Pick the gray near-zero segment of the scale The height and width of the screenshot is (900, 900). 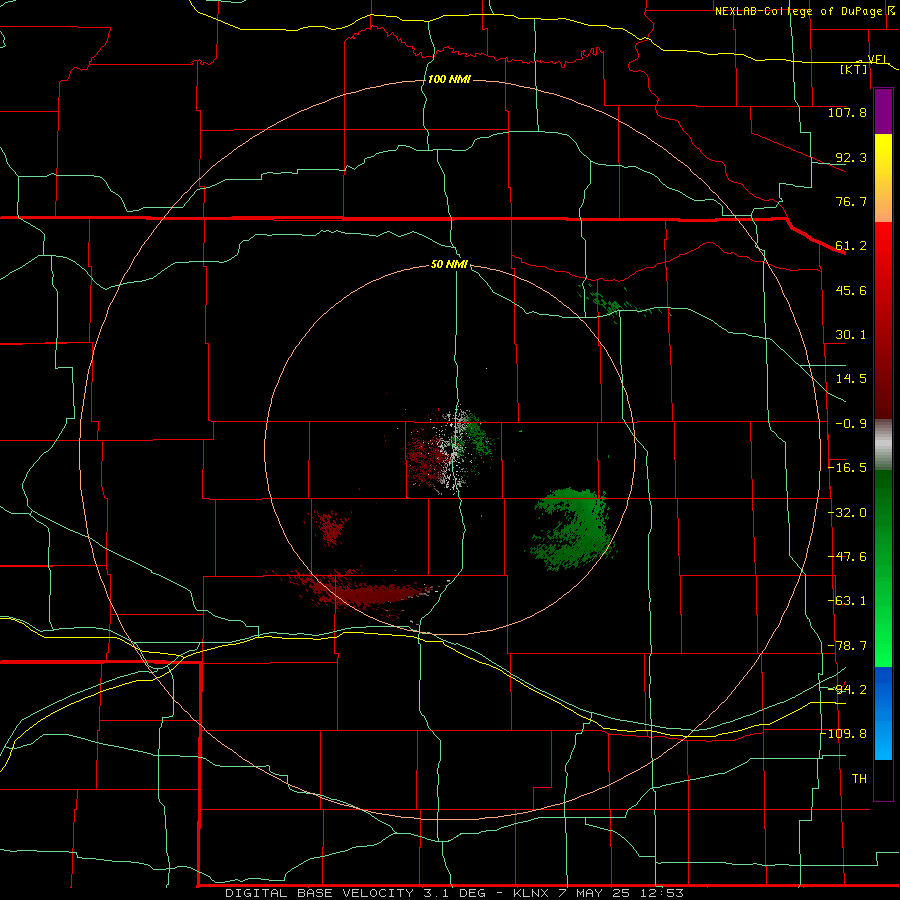click(883, 445)
